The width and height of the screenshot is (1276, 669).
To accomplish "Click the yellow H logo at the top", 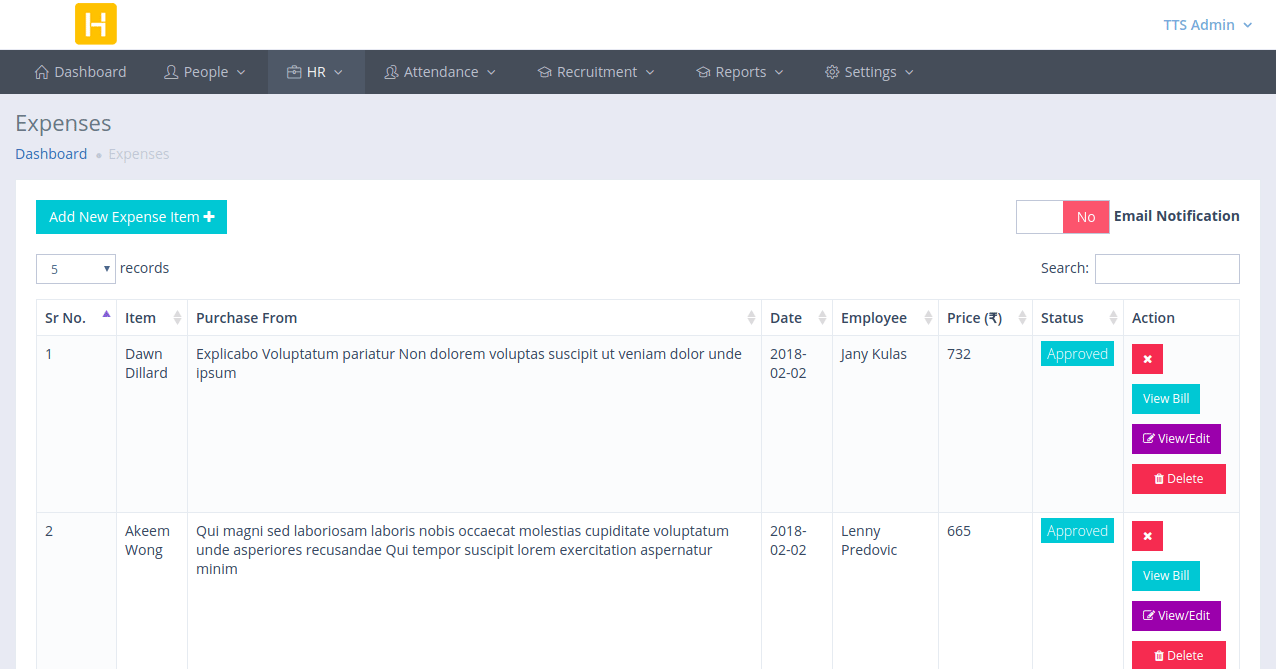I will (x=95, y=24).
